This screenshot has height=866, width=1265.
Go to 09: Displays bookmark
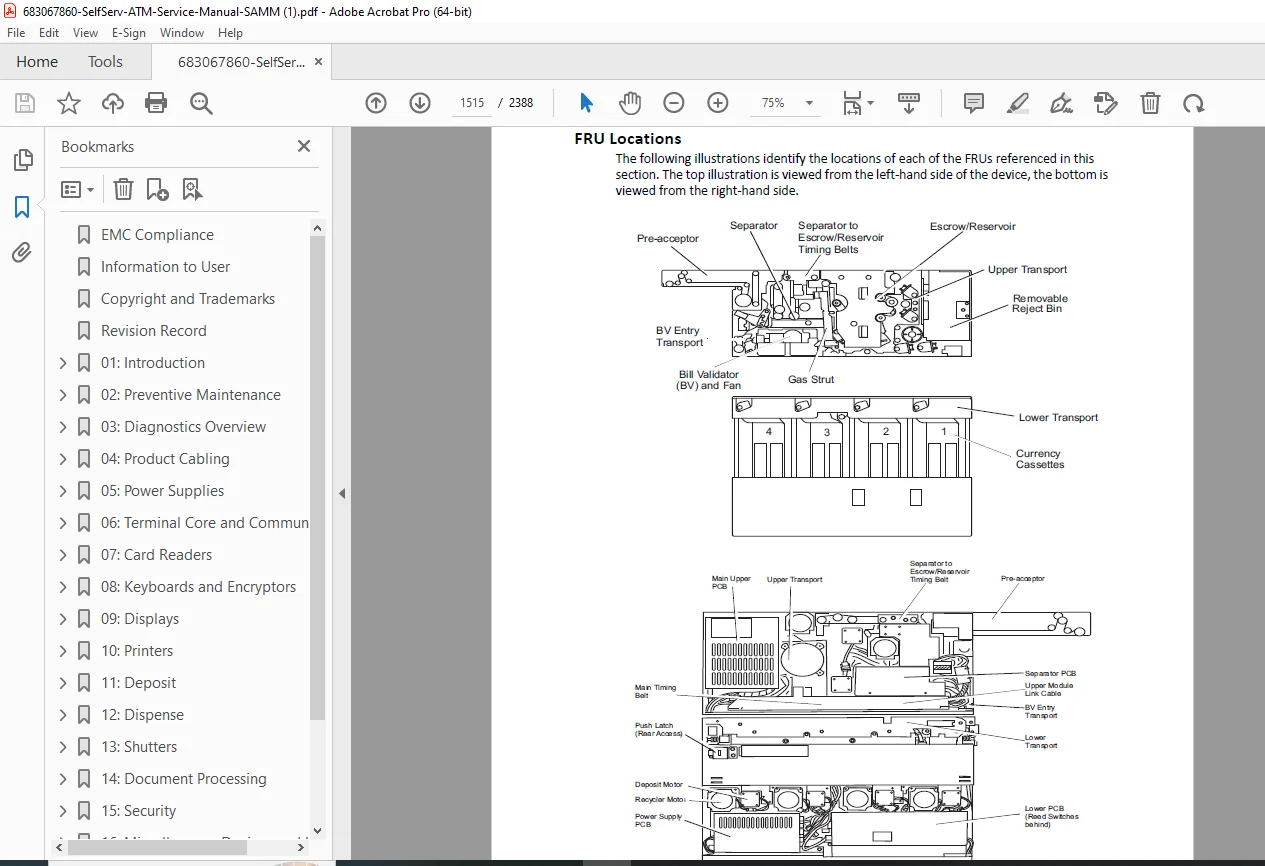pos(140,619)
